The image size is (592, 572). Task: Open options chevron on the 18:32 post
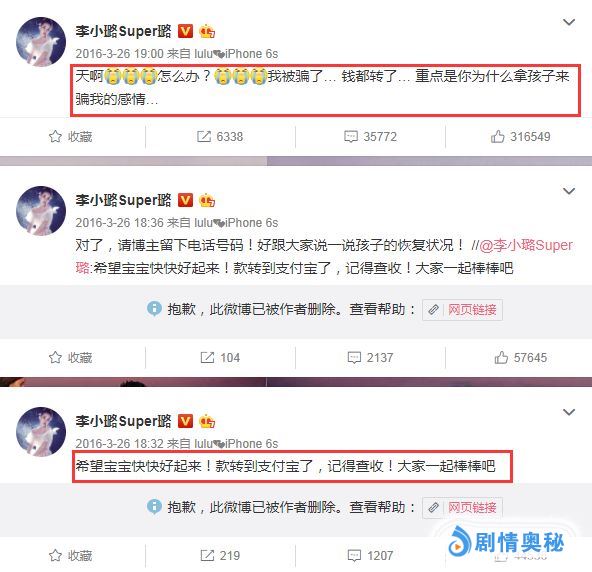pos(569,412)
